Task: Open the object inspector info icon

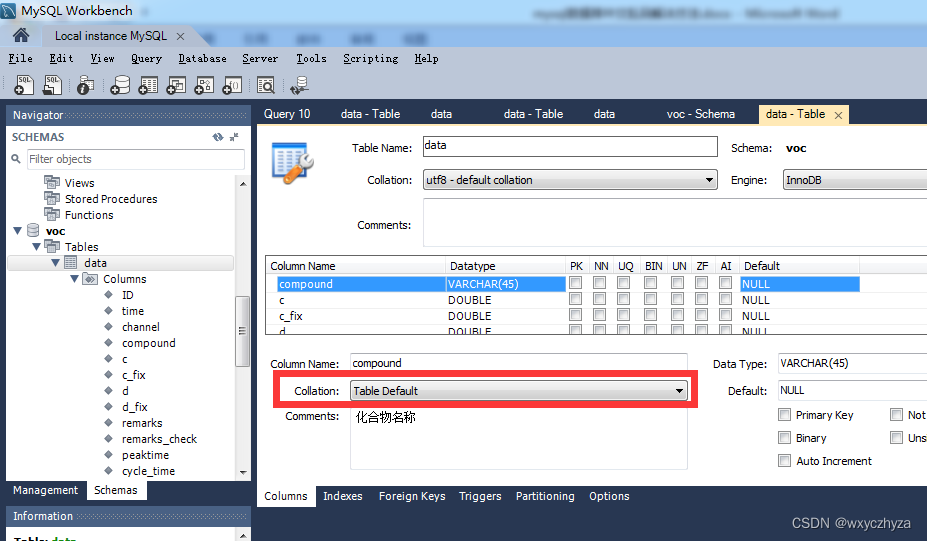Action: click(85, 85)
